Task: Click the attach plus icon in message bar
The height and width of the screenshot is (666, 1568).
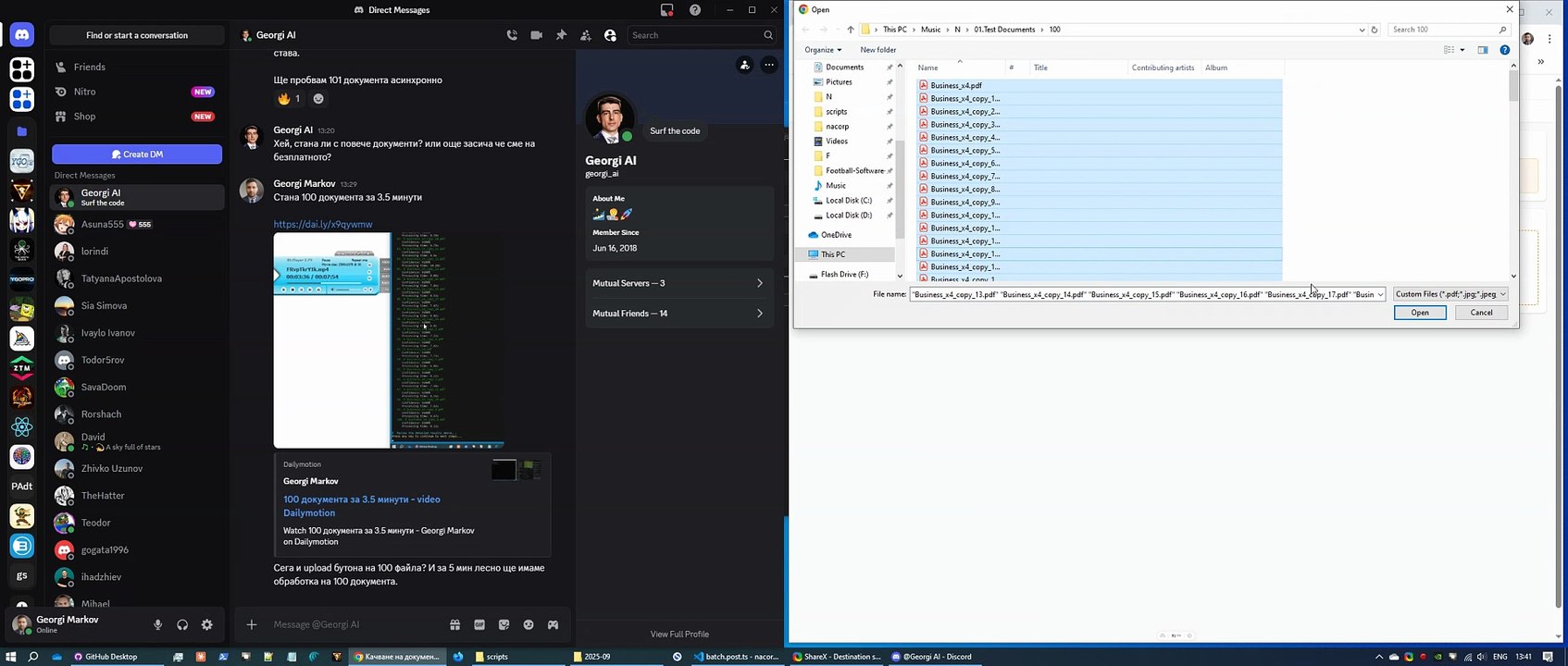Action: click(x=252, y=625)
